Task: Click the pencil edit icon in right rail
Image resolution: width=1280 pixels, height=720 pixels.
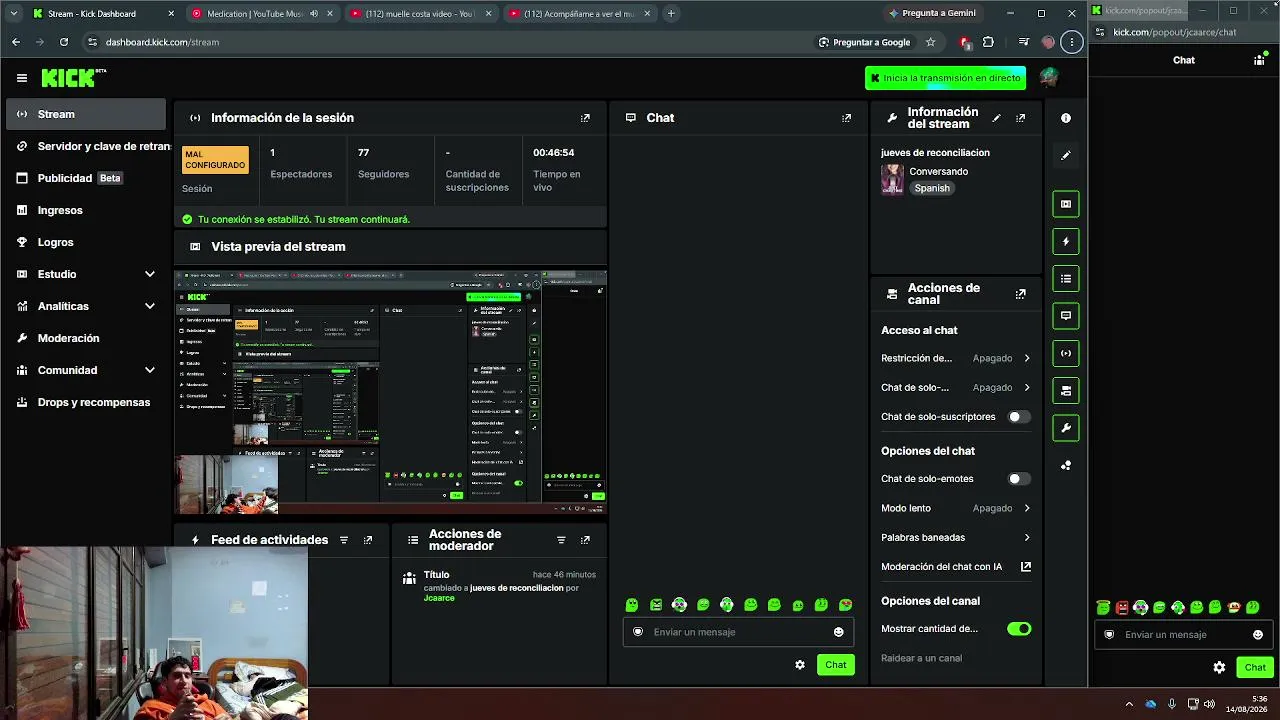Action: 1066,155
